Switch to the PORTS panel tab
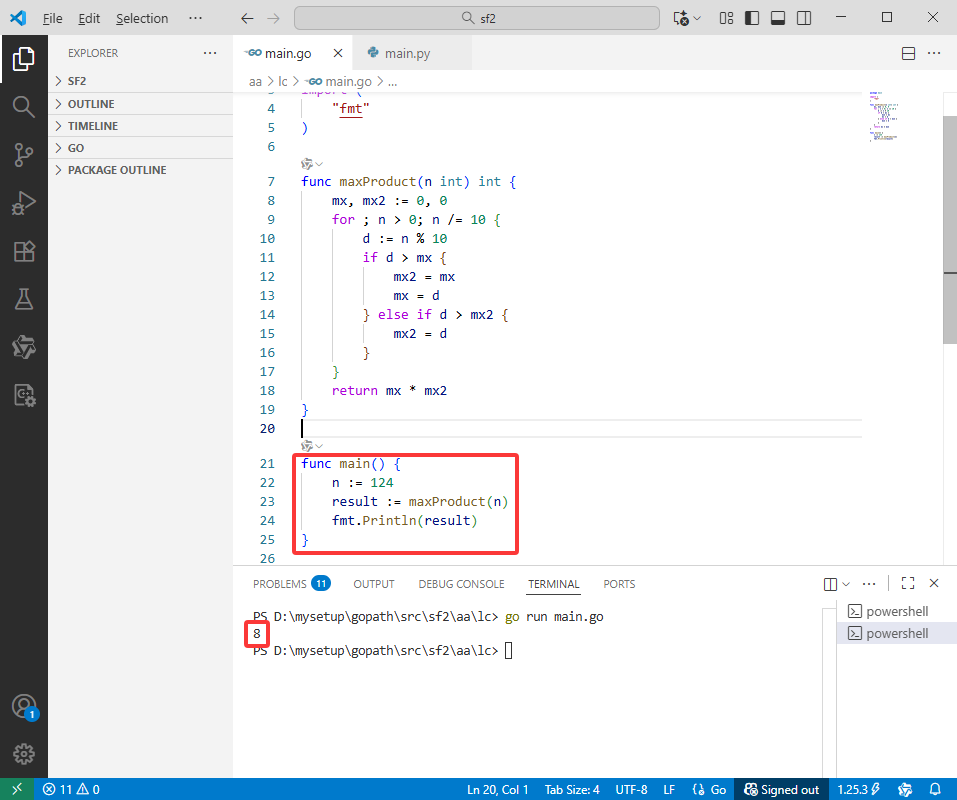 click(619, 584)
